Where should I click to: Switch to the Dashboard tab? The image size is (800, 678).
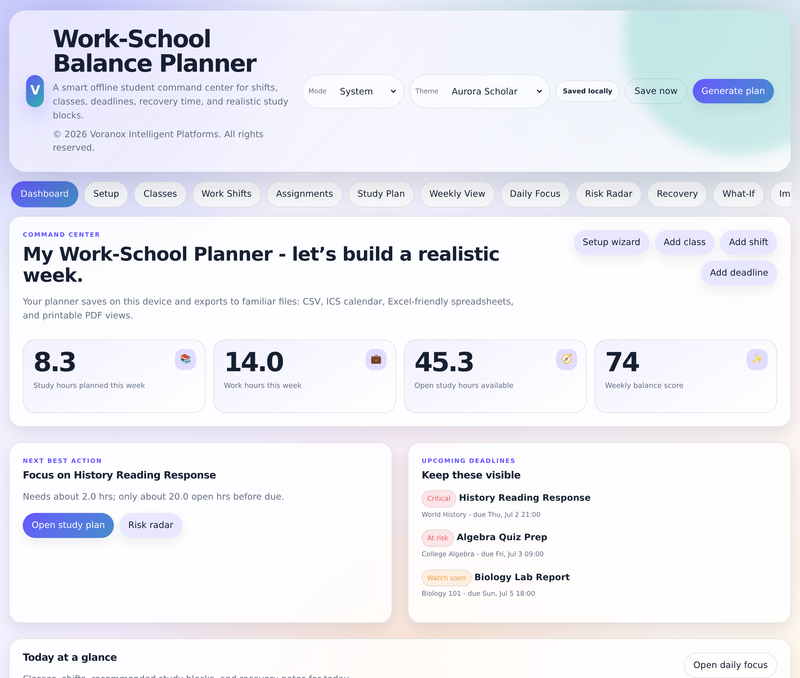point(44,194)
